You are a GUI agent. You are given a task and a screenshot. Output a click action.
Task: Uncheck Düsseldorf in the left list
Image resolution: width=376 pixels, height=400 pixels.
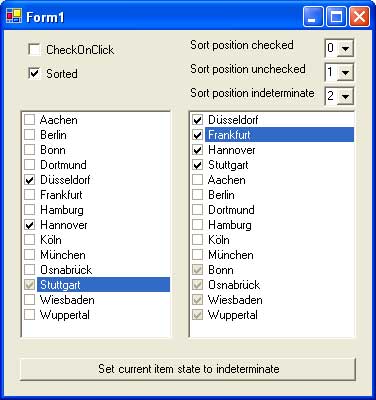click(x=30, y=180)
